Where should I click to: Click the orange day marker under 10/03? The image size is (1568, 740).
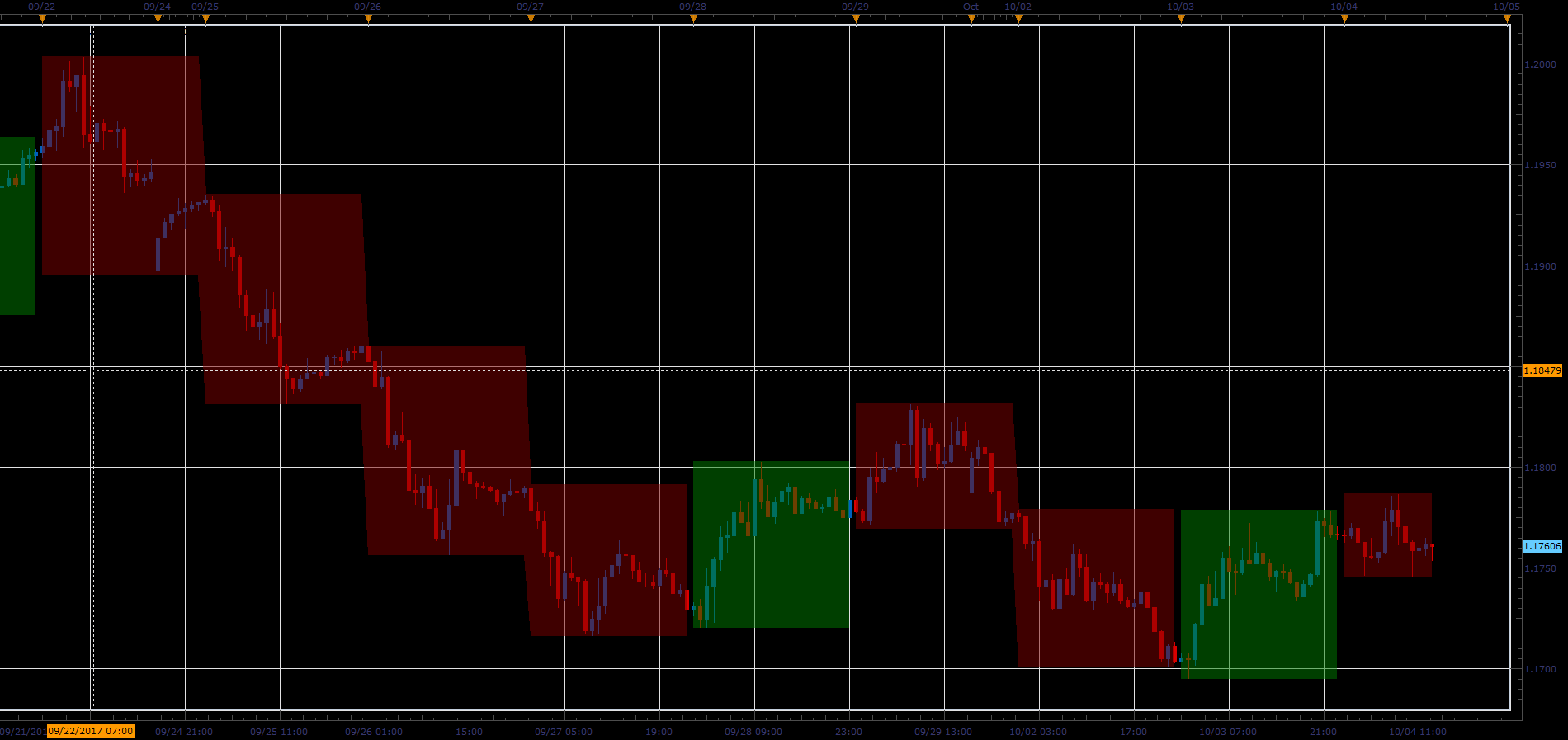click(1181, 19)
